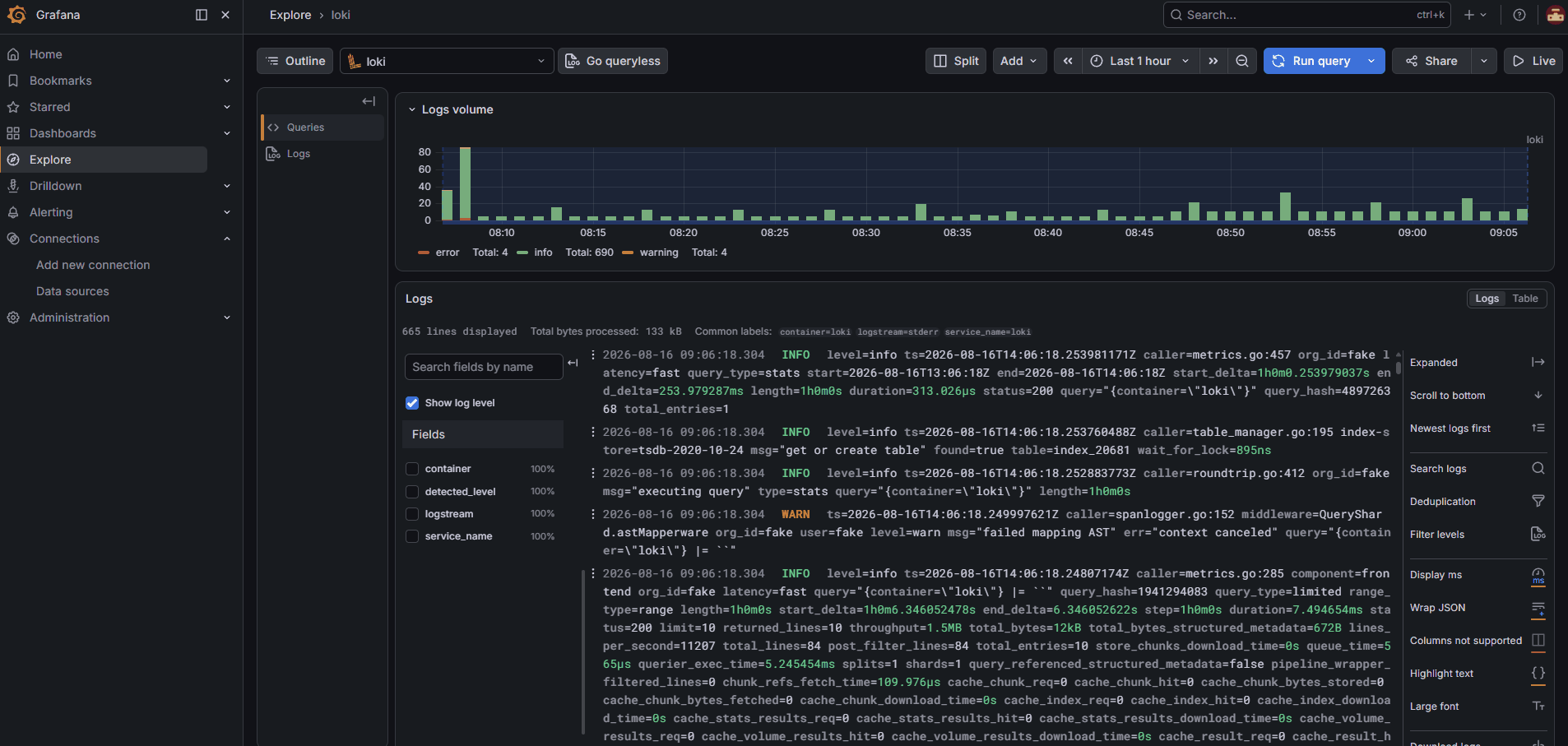The height and width of the screenshot is (746, 1568).
Task: Collapse the Connections menu chevron
Action: click(x=227, y=239)
